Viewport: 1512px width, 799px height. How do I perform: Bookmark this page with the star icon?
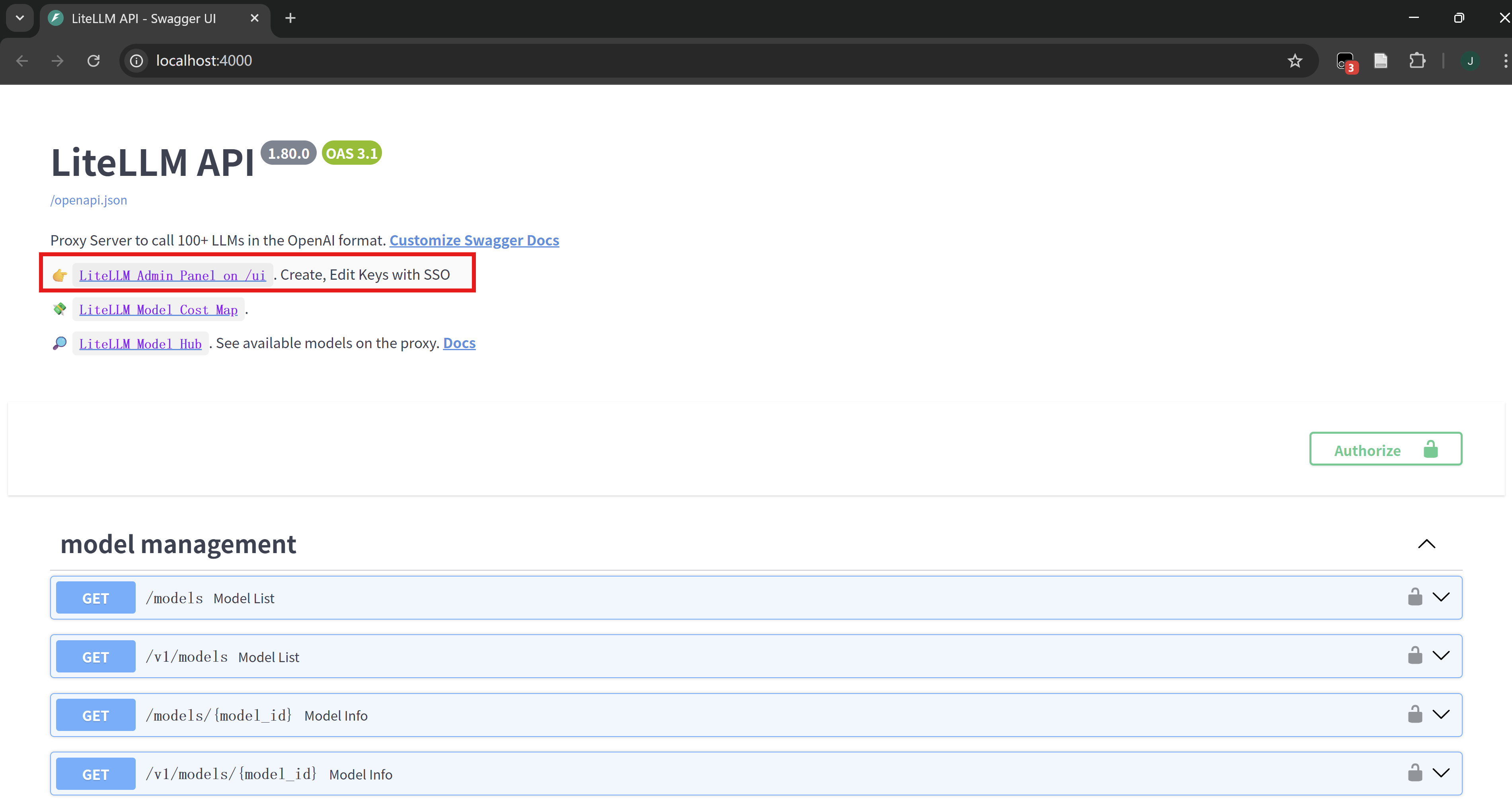point(1295,60)
